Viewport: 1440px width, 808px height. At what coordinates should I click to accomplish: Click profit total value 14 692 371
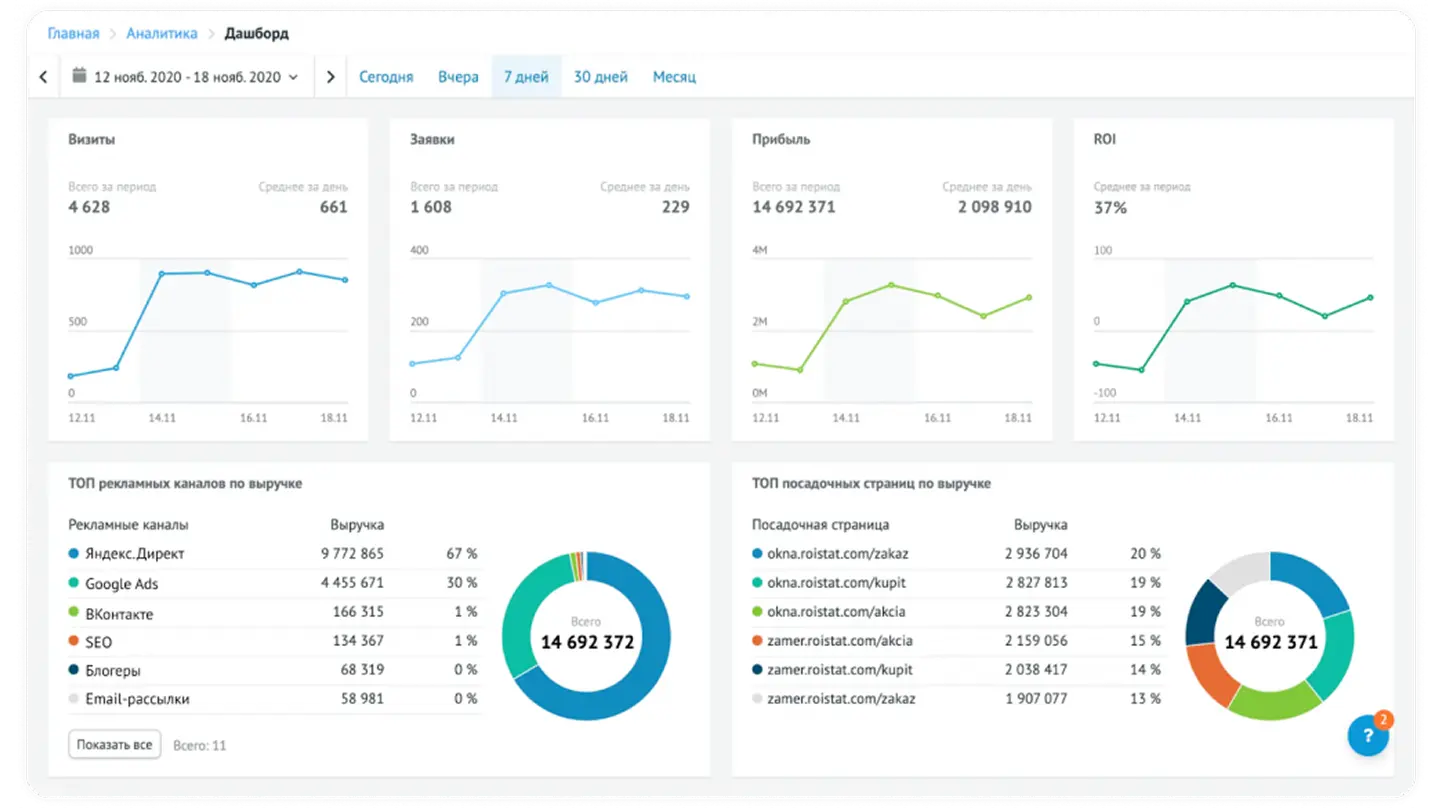pos(794,207)
